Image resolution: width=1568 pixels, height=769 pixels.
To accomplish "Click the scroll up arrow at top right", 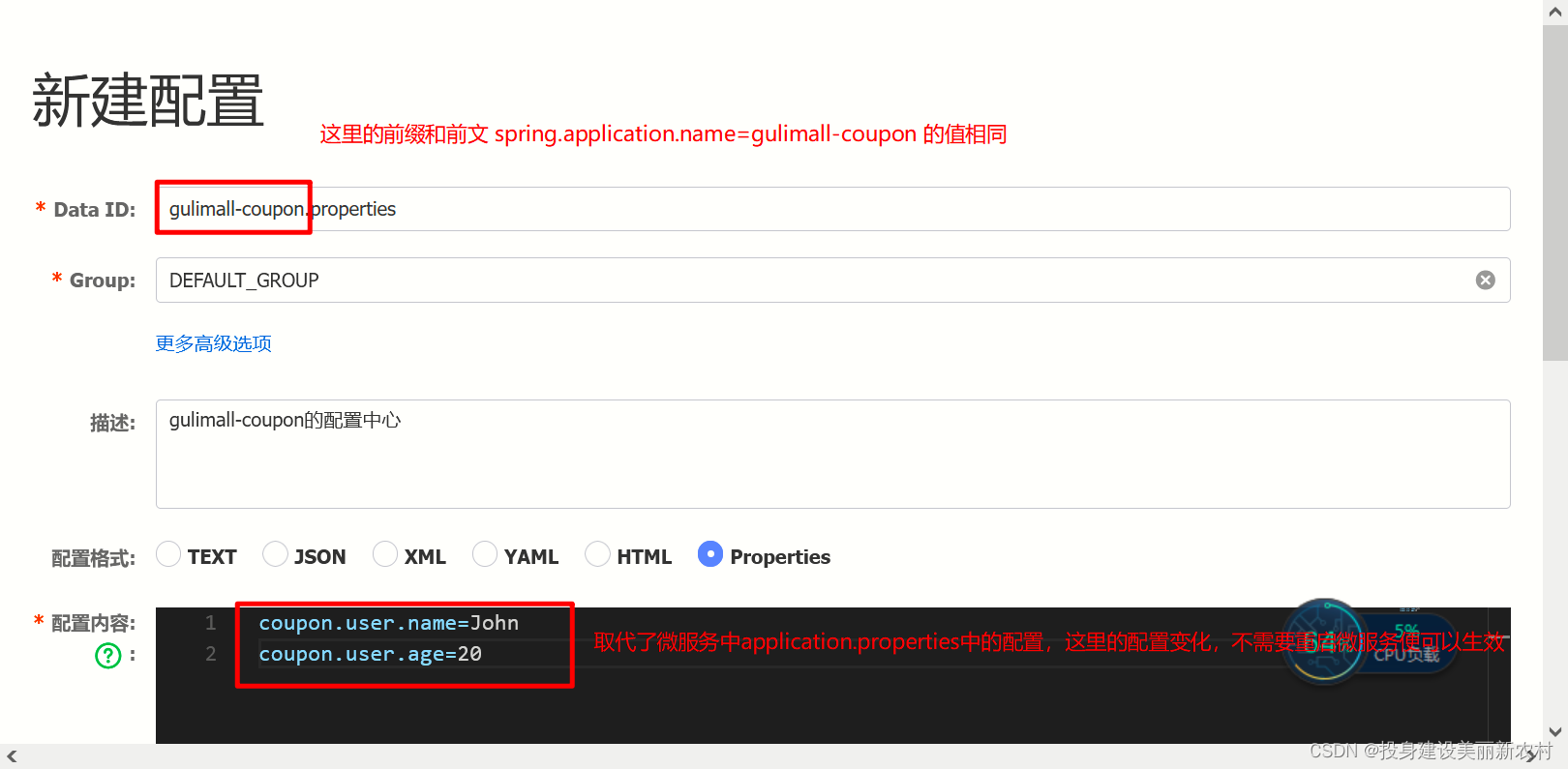I will click(x=1554, y=13).
